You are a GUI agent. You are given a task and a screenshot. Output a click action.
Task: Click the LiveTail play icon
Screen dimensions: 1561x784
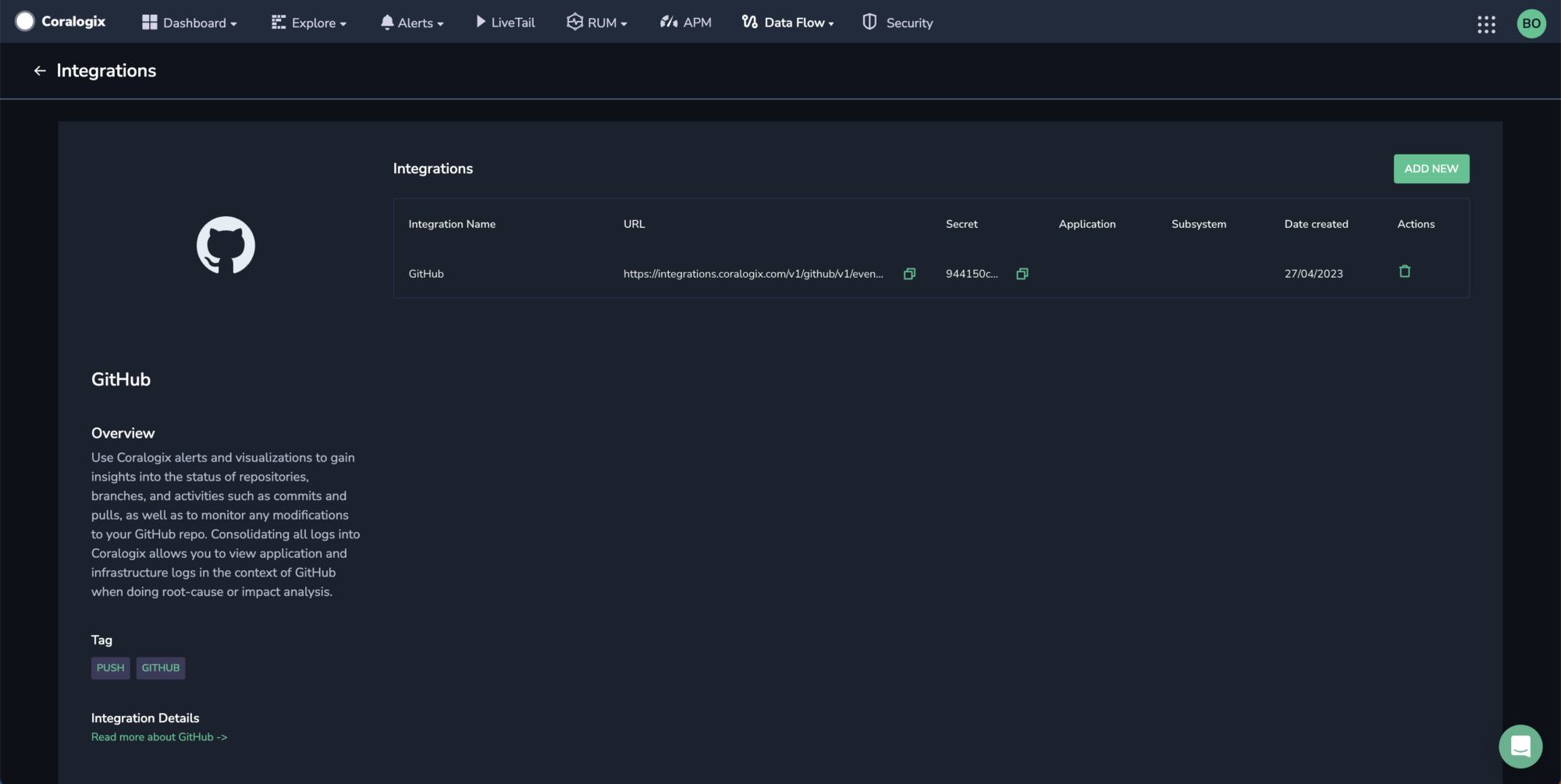coord(481,22)
